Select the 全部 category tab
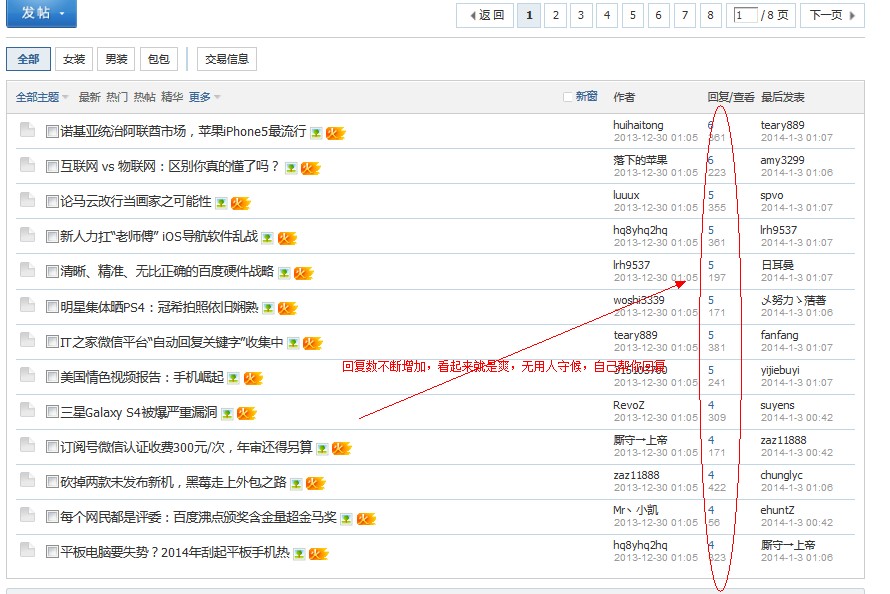This screenshot has height=594, width=890. pos(28,59)
